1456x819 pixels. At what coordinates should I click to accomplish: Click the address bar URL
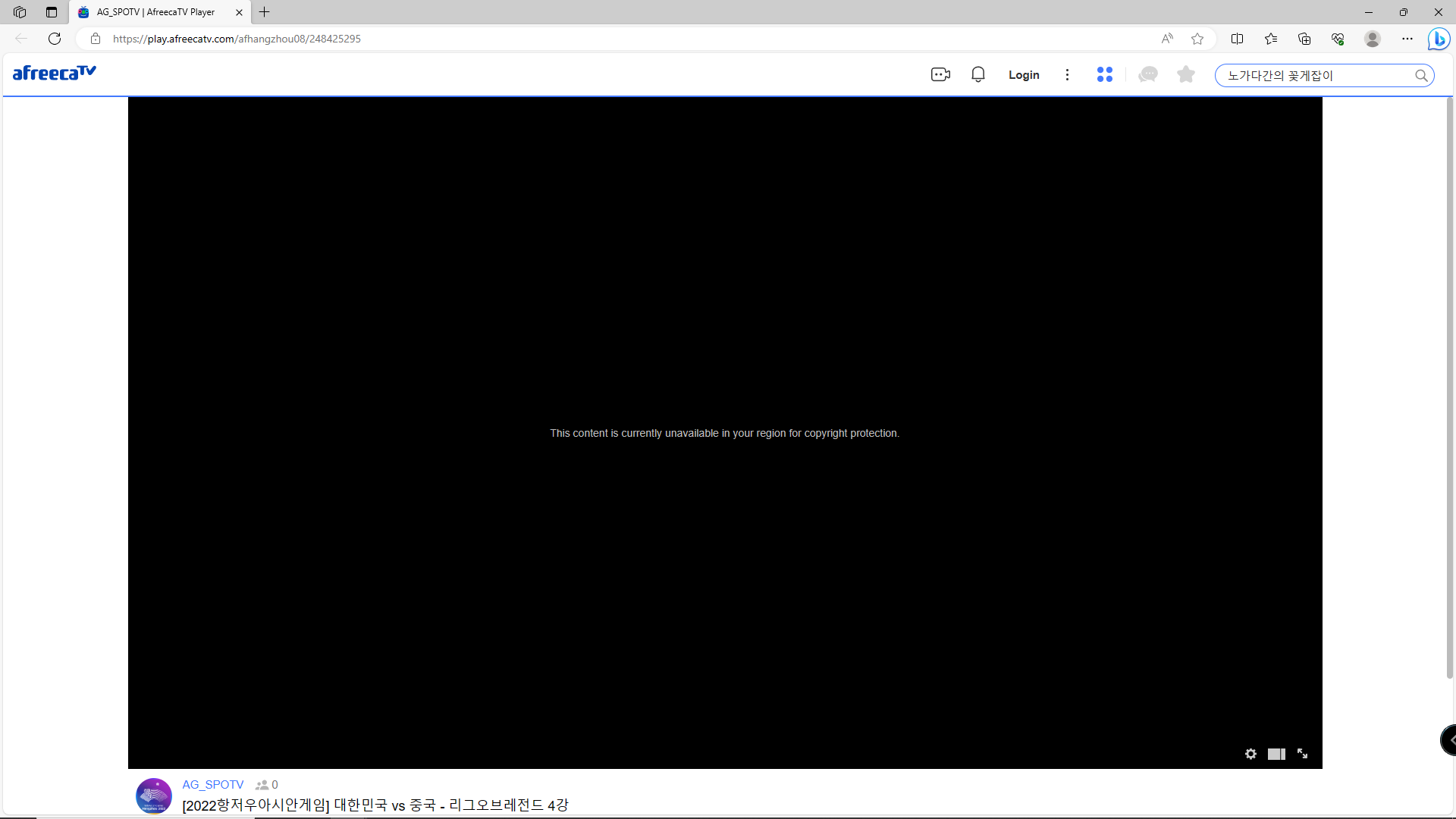237,39
